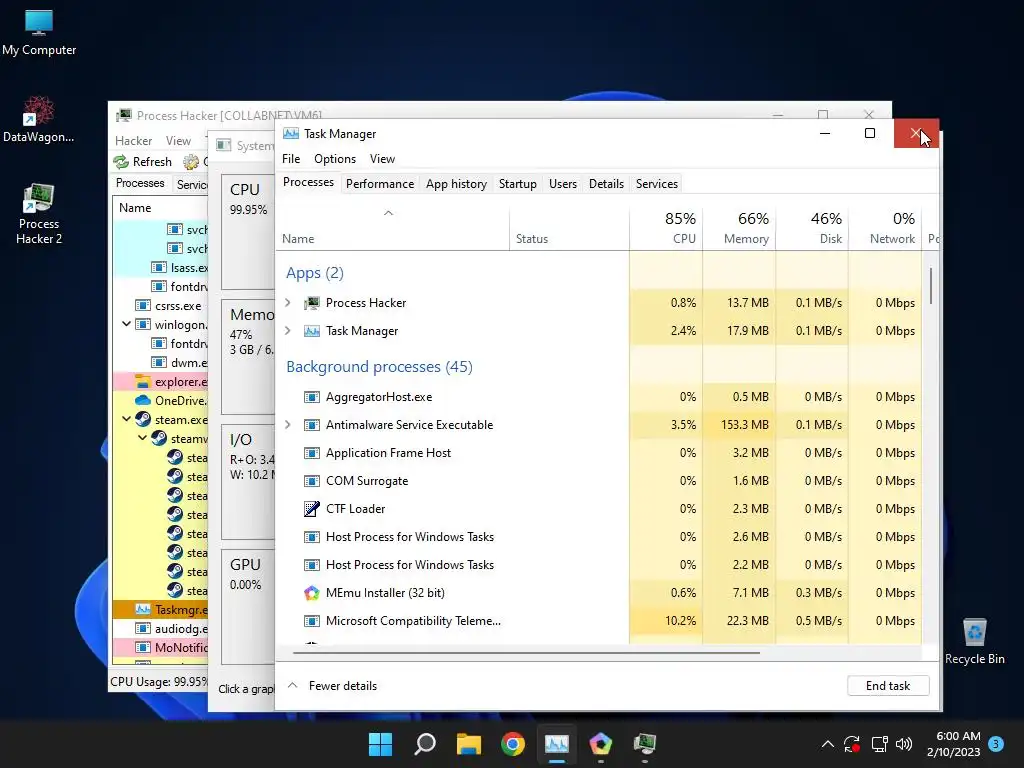Click the Task Manager vertical scrollbar
This screenshot has width=1024, height=768.
pyautogui.click(x=931, y=285)
